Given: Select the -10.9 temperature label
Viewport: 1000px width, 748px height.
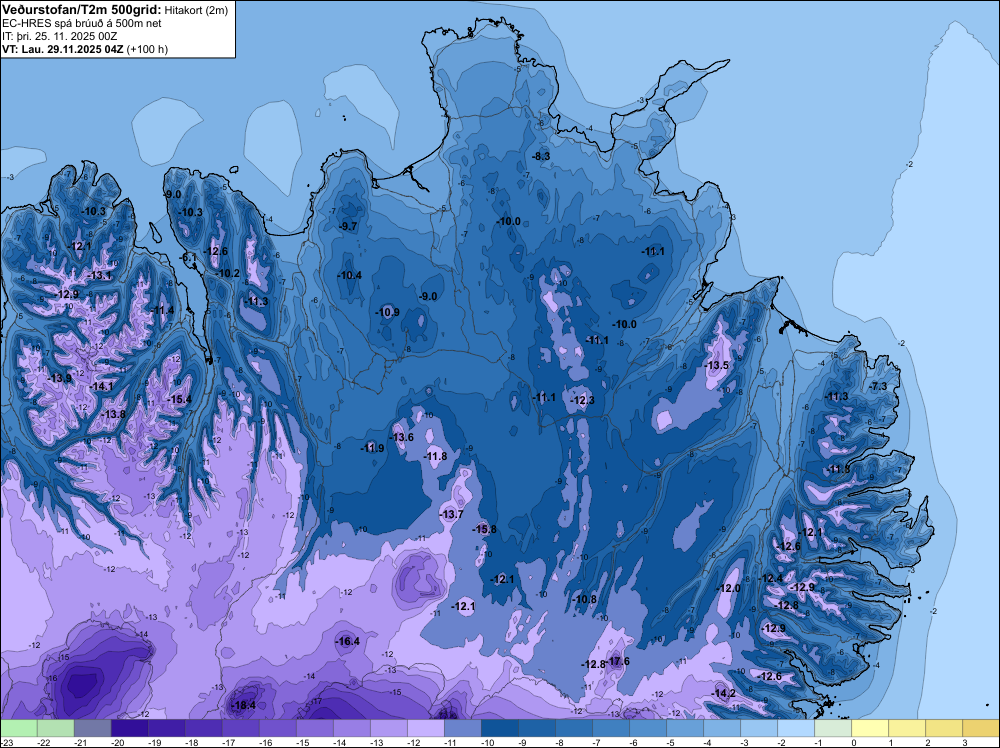Looking at the screenshot, I should point(388,312).
